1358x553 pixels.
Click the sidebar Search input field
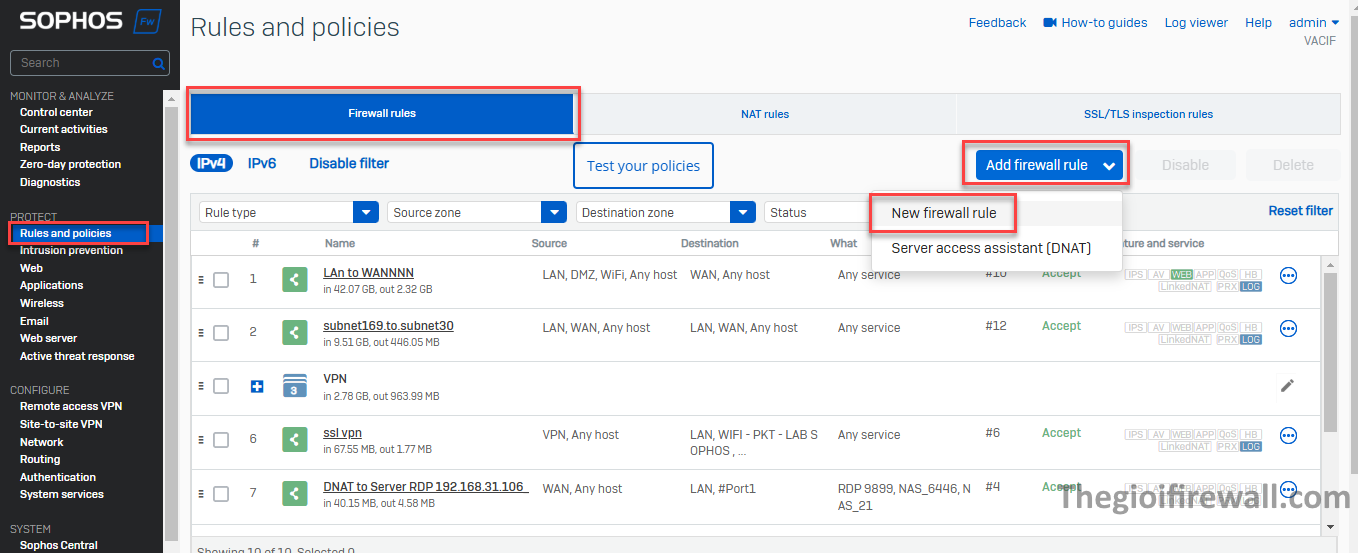click(80, 63)
